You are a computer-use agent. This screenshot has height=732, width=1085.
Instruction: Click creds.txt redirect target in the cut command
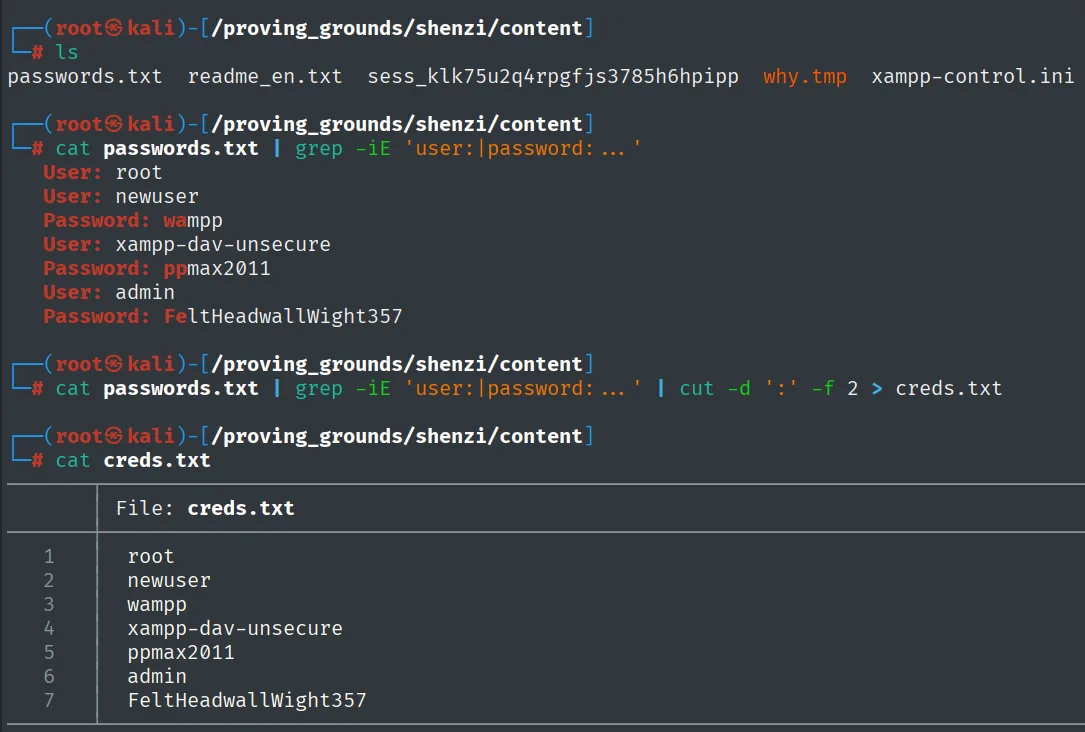pos(949,389)
